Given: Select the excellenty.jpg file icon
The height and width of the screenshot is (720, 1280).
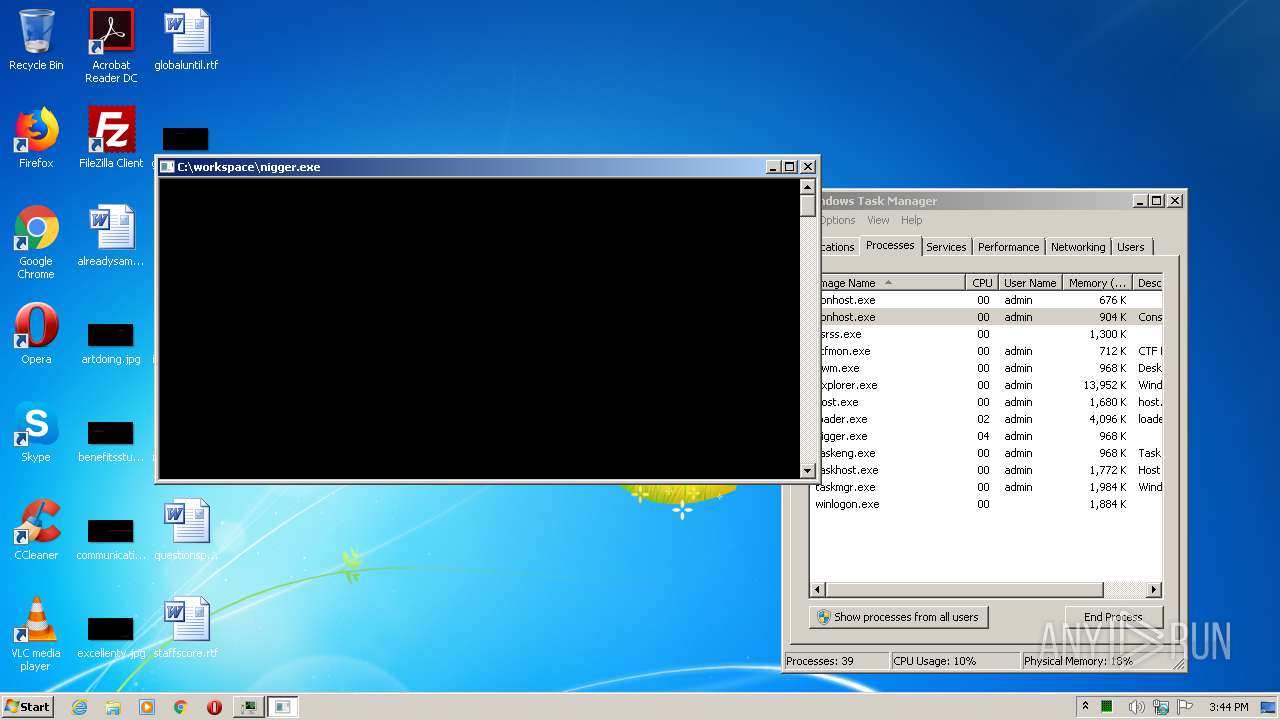Looking at the screenshot, I should pyautogui.click(x=111, y=636).
